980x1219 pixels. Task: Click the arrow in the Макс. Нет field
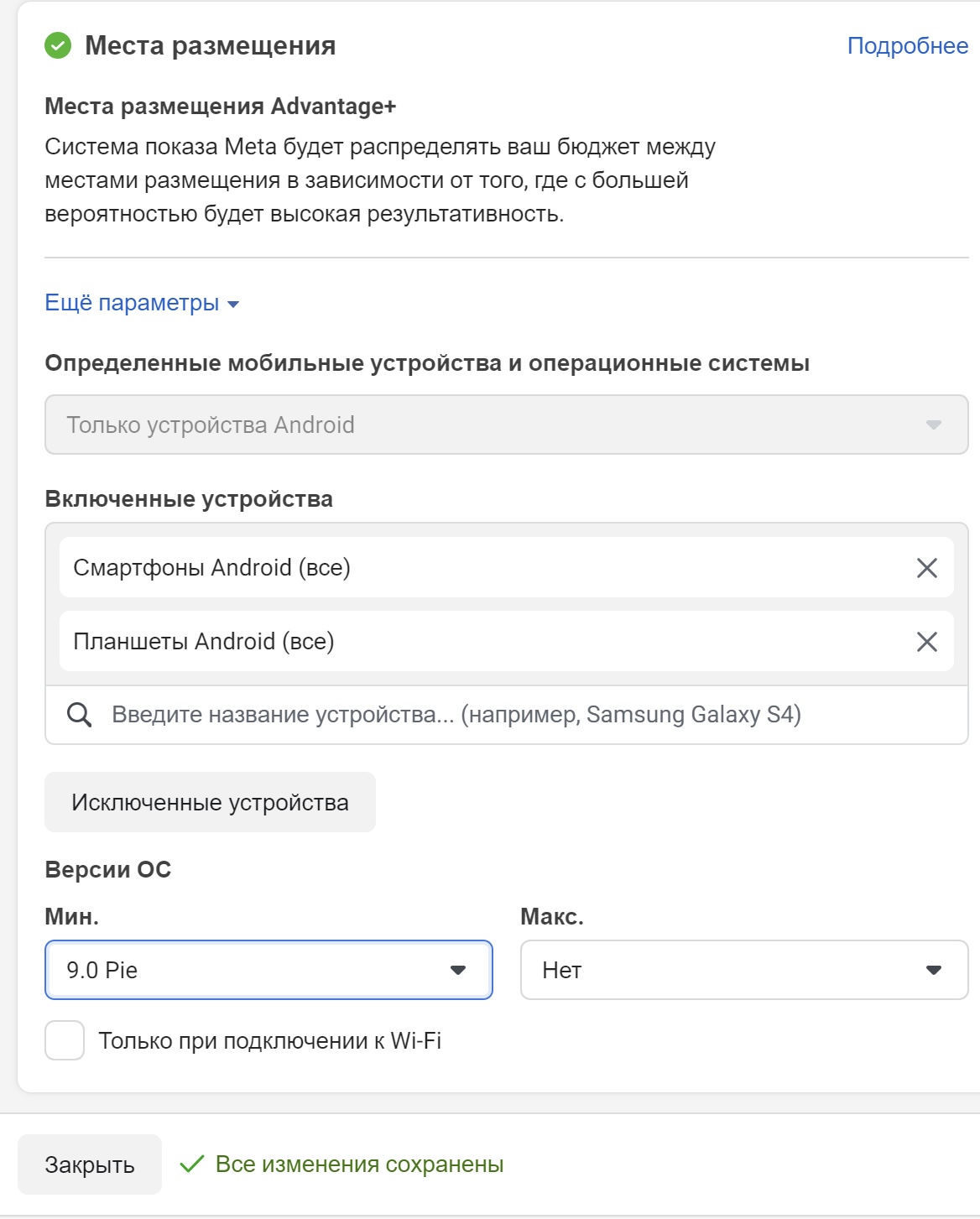(934, 970)
